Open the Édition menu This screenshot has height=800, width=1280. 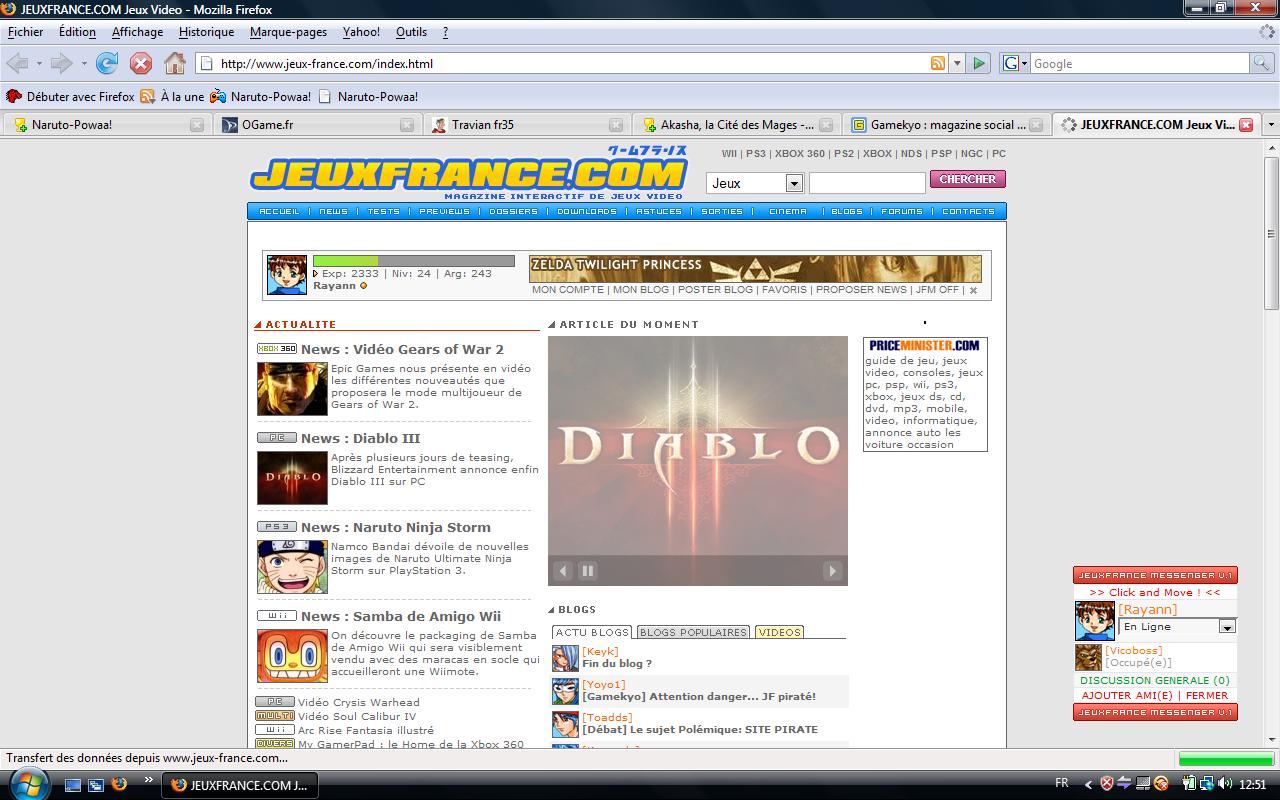[x=77, y=32]
